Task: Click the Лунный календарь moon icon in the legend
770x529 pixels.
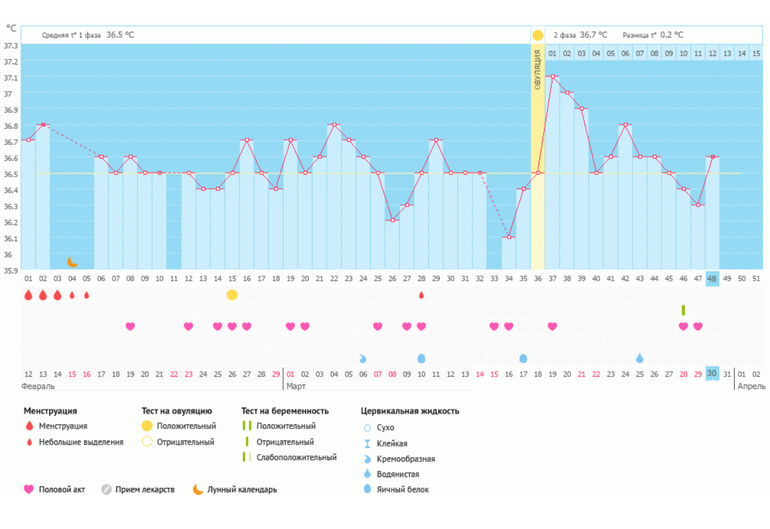Action: 198,489
